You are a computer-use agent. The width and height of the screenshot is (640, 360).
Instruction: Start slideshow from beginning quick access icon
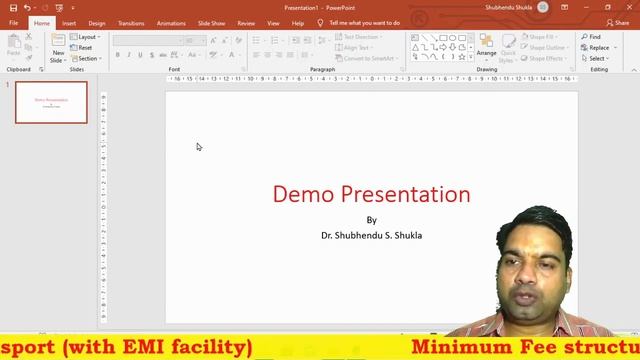tap(59, 8)
